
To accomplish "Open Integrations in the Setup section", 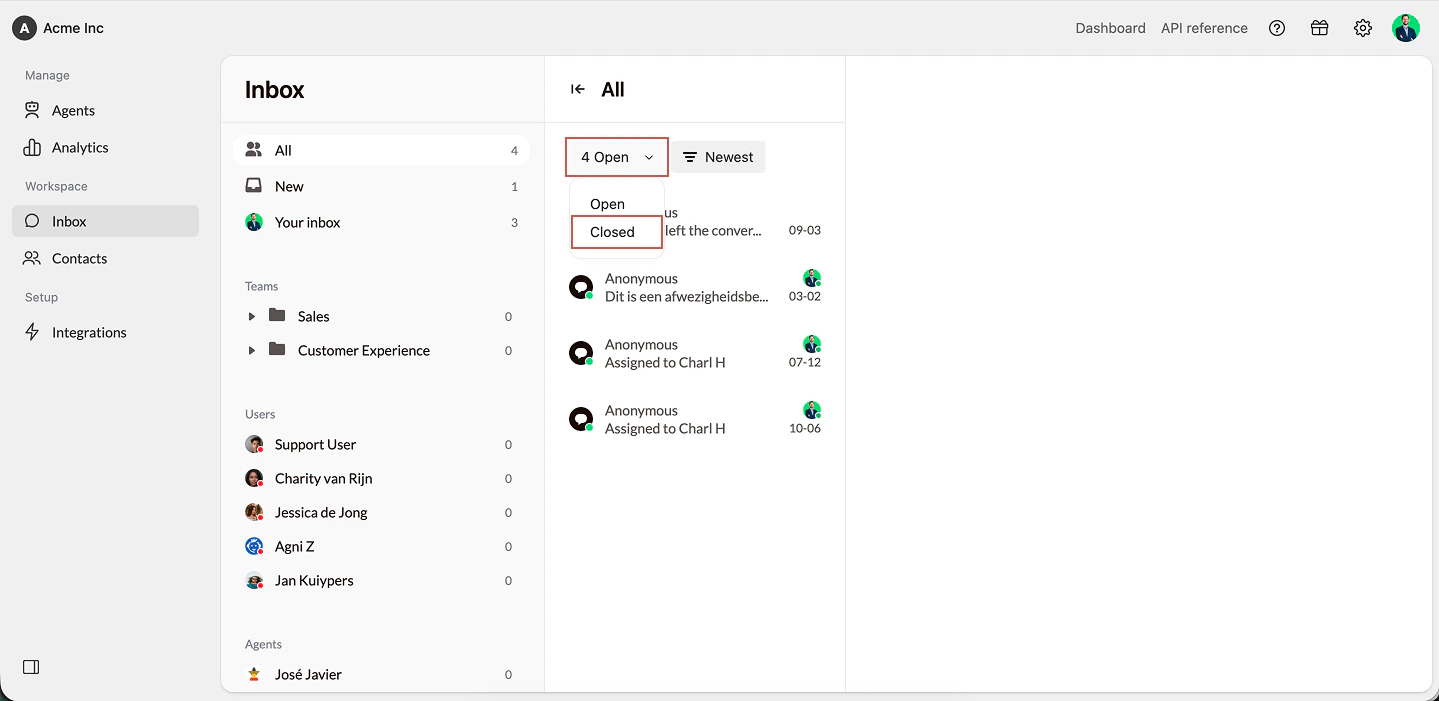I will (x=105, y=332).
